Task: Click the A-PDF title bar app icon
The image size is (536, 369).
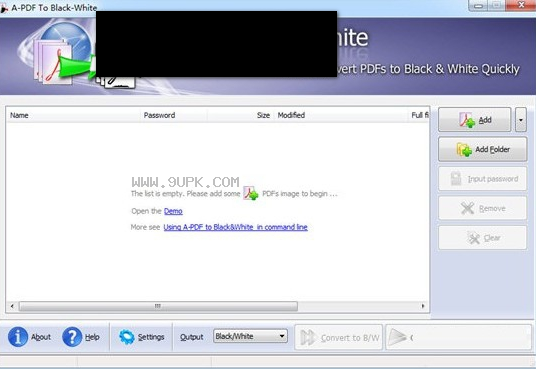Action: (x=4, y=8)
